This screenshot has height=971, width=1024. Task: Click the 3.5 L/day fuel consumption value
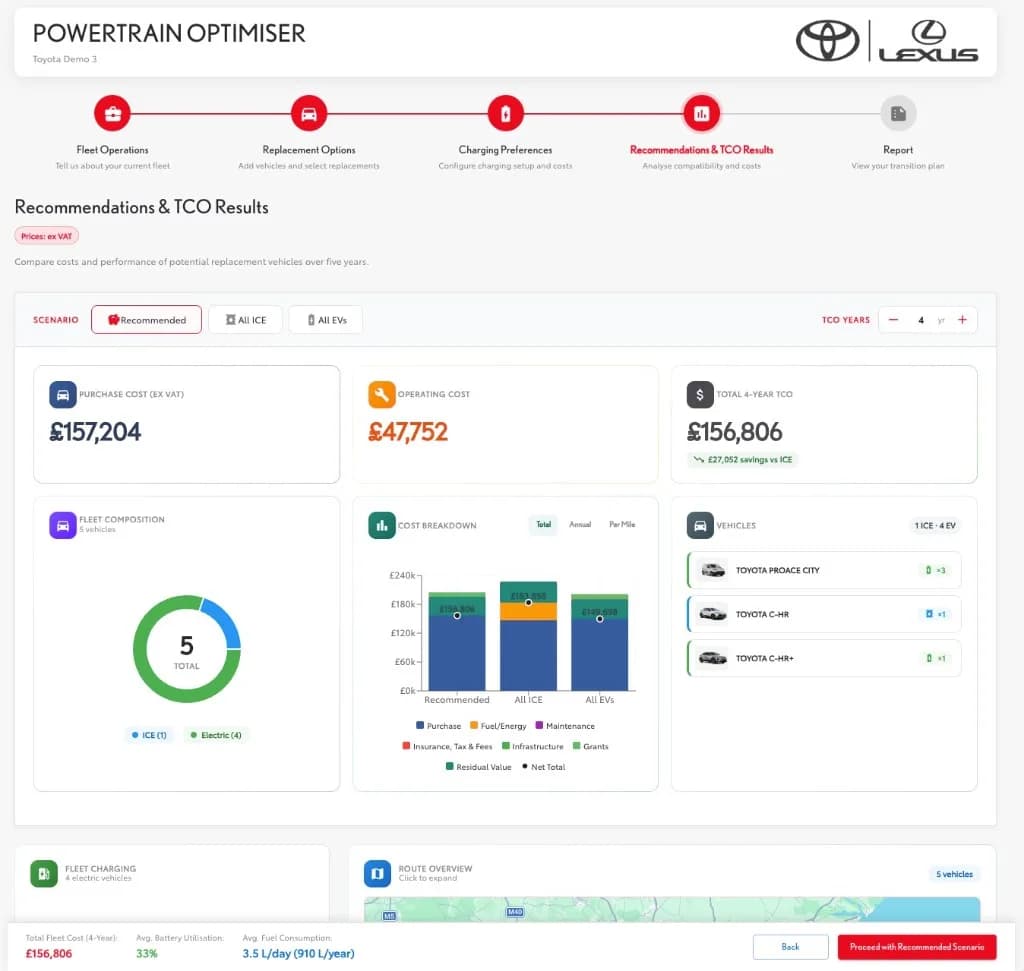tap(298, 954)
